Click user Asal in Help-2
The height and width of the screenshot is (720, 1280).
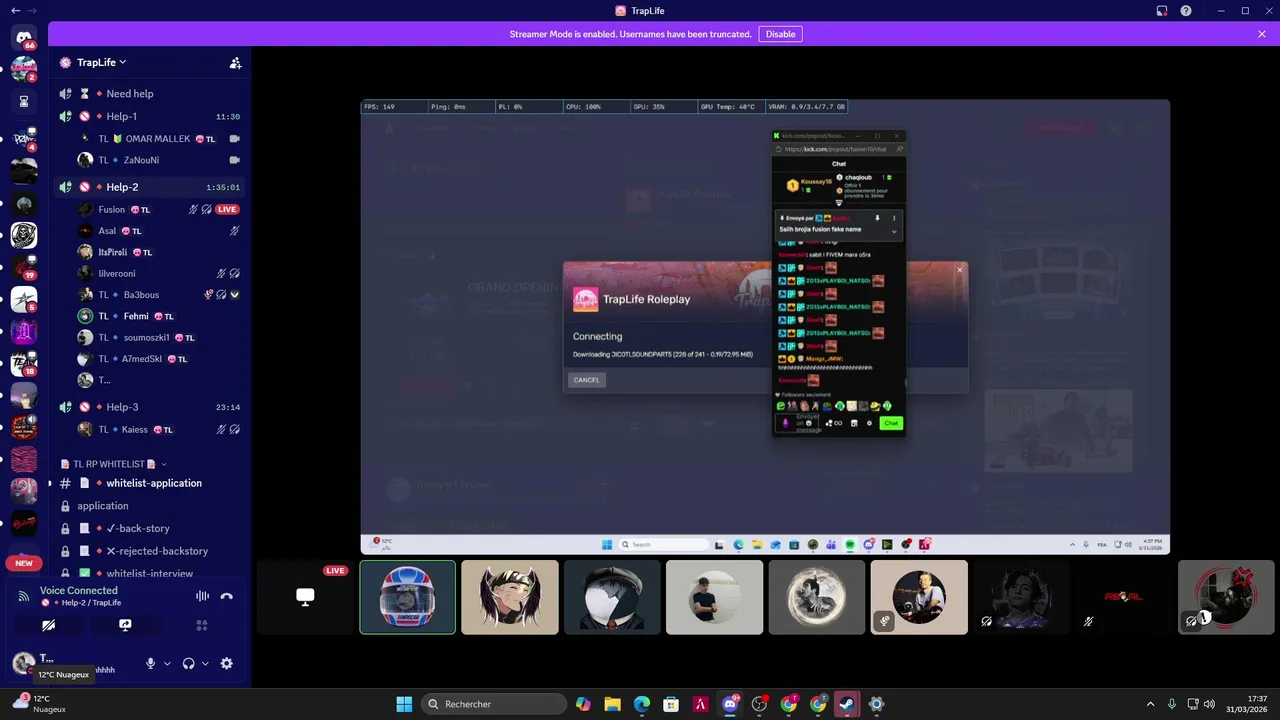point(160,231)
